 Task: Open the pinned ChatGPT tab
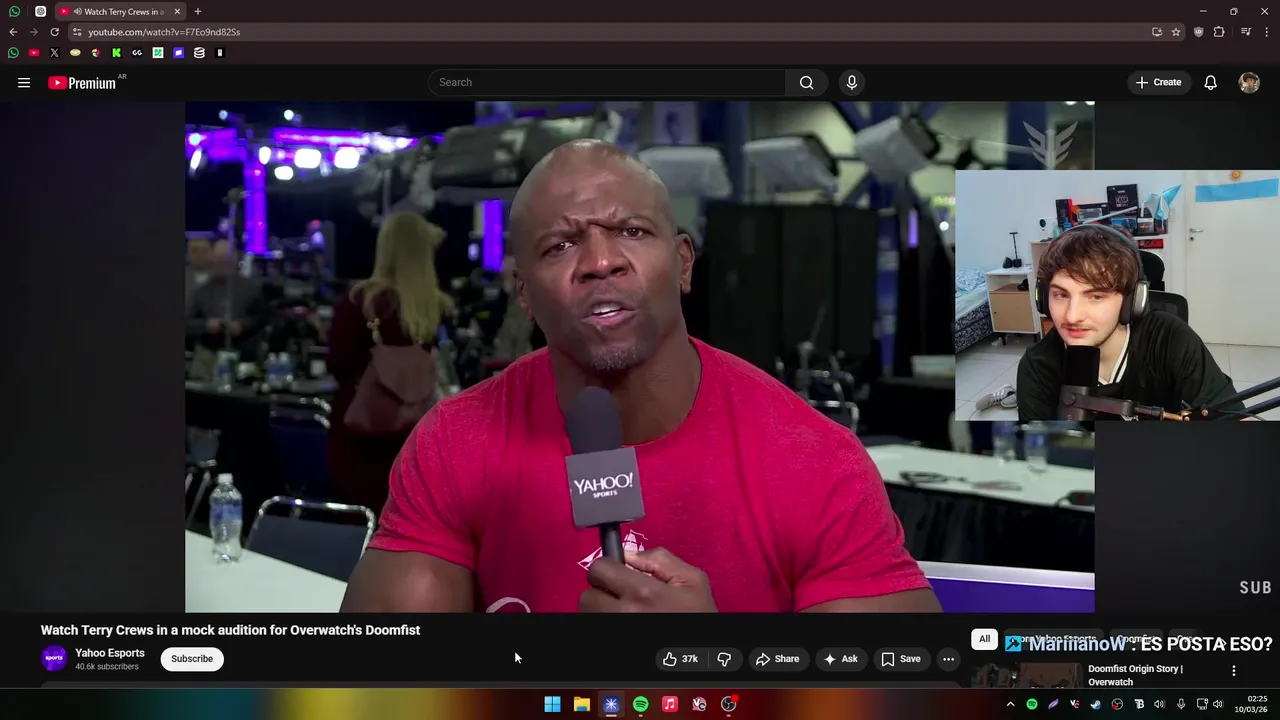pos(40,12)
